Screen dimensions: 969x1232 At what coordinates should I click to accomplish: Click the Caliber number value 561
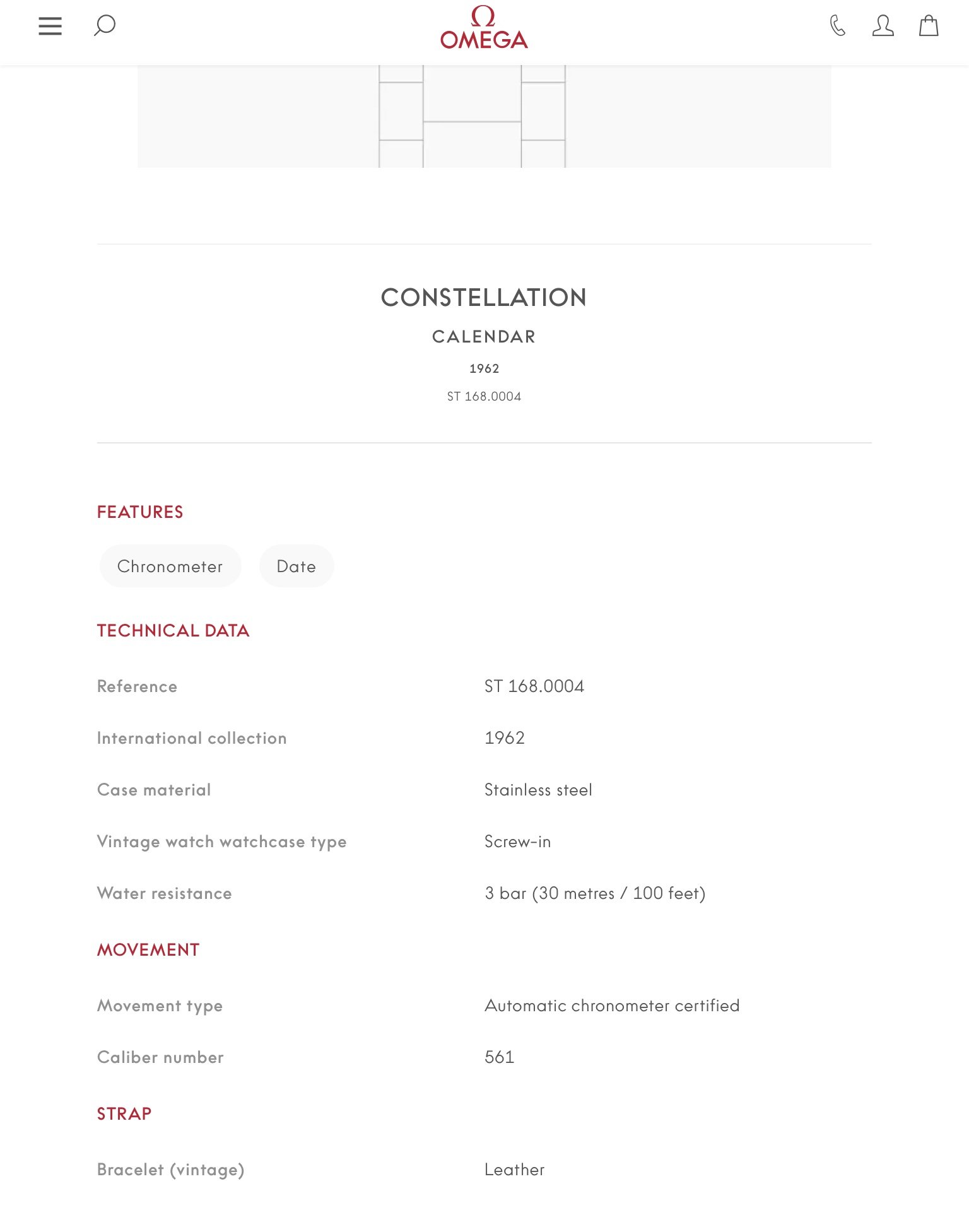point(500,1057)
